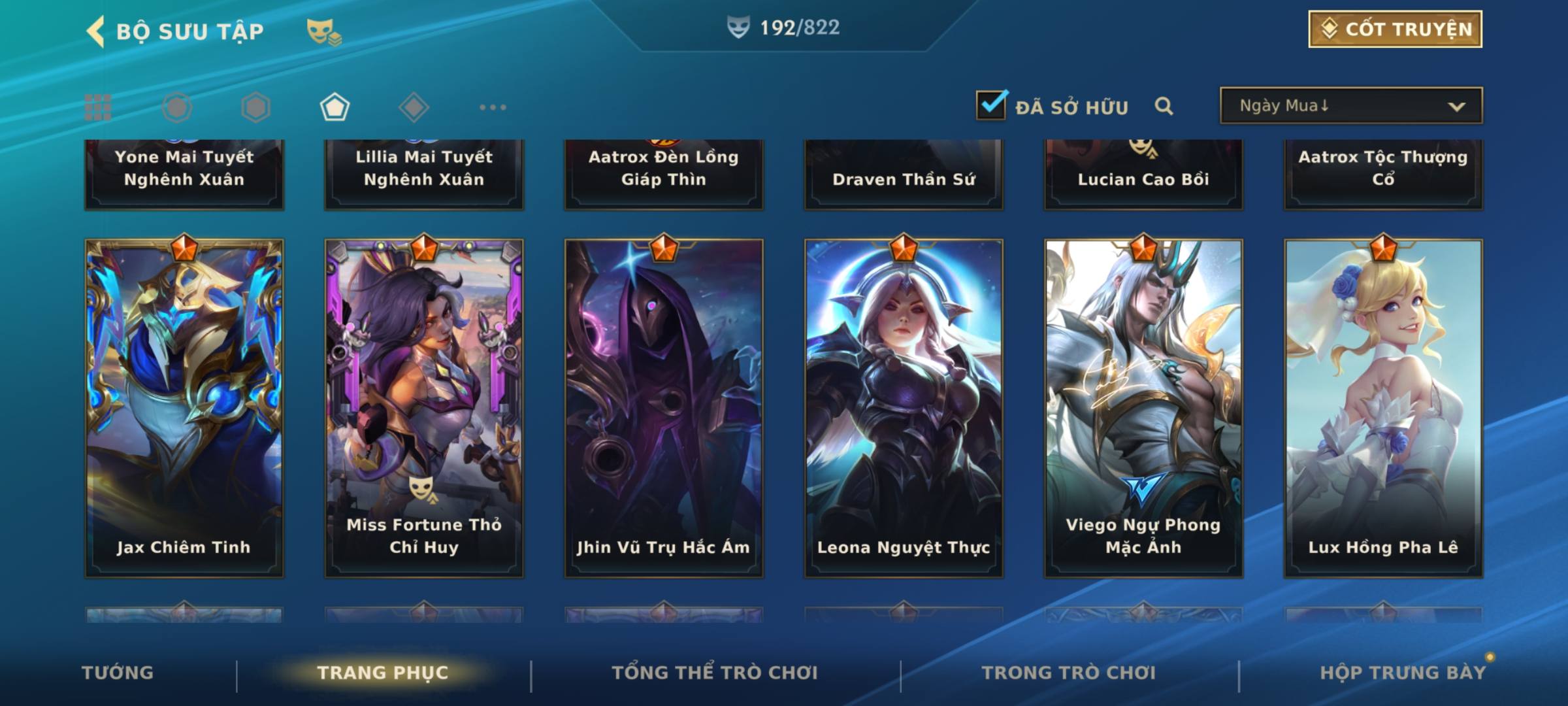Open the Lux Hồng Pha Lê skin card
The width and height of the screenshot is (1568, 706).
pyautogui.click(x=1383, y=408)
